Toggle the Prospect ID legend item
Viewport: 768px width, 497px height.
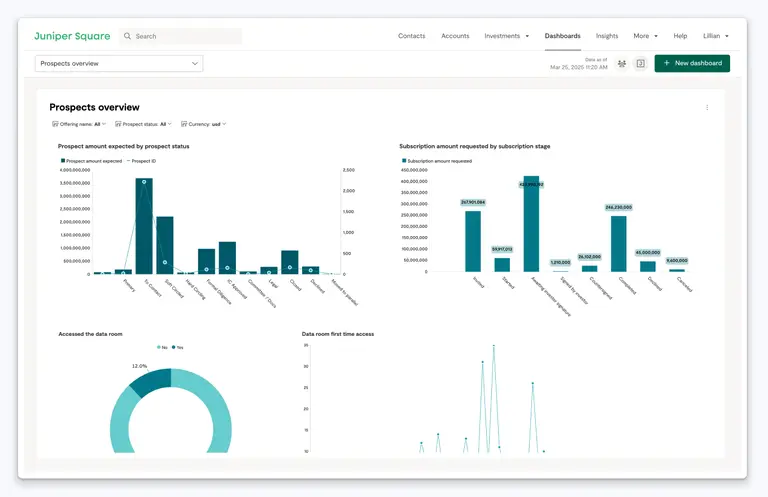click(x=141, y=161)
